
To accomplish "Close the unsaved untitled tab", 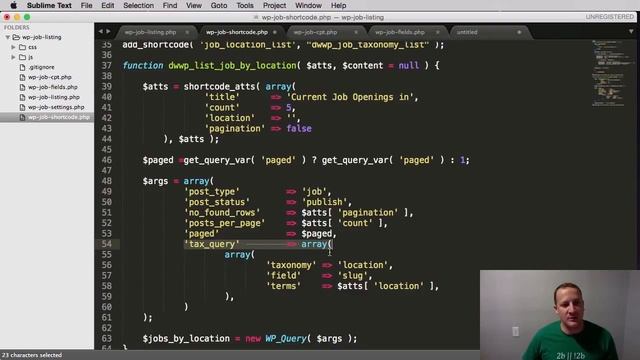I will tap(519, 32).
